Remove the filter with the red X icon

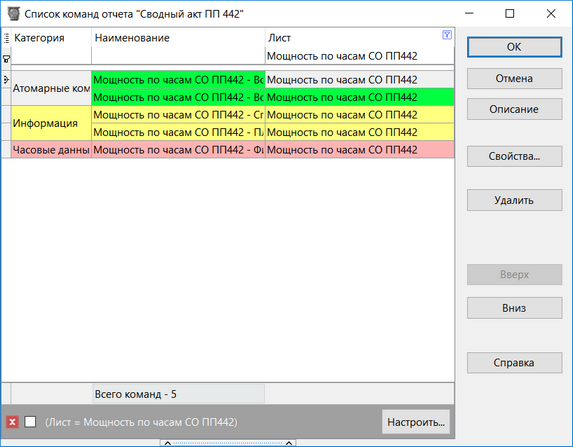tap(12, 422)
